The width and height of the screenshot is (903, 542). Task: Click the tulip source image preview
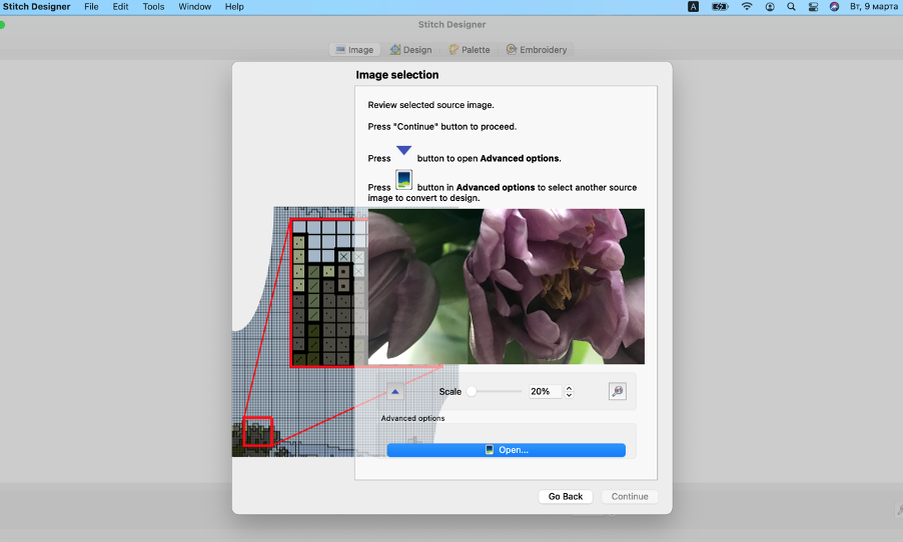506,286
